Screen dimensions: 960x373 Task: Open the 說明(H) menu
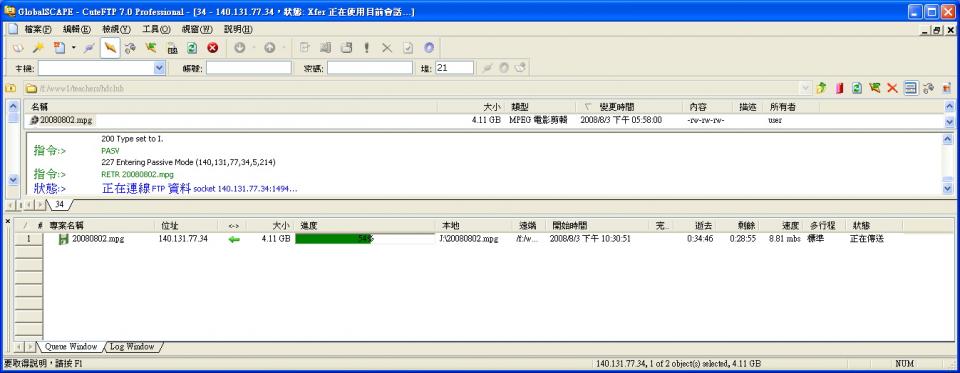point(238,29)
